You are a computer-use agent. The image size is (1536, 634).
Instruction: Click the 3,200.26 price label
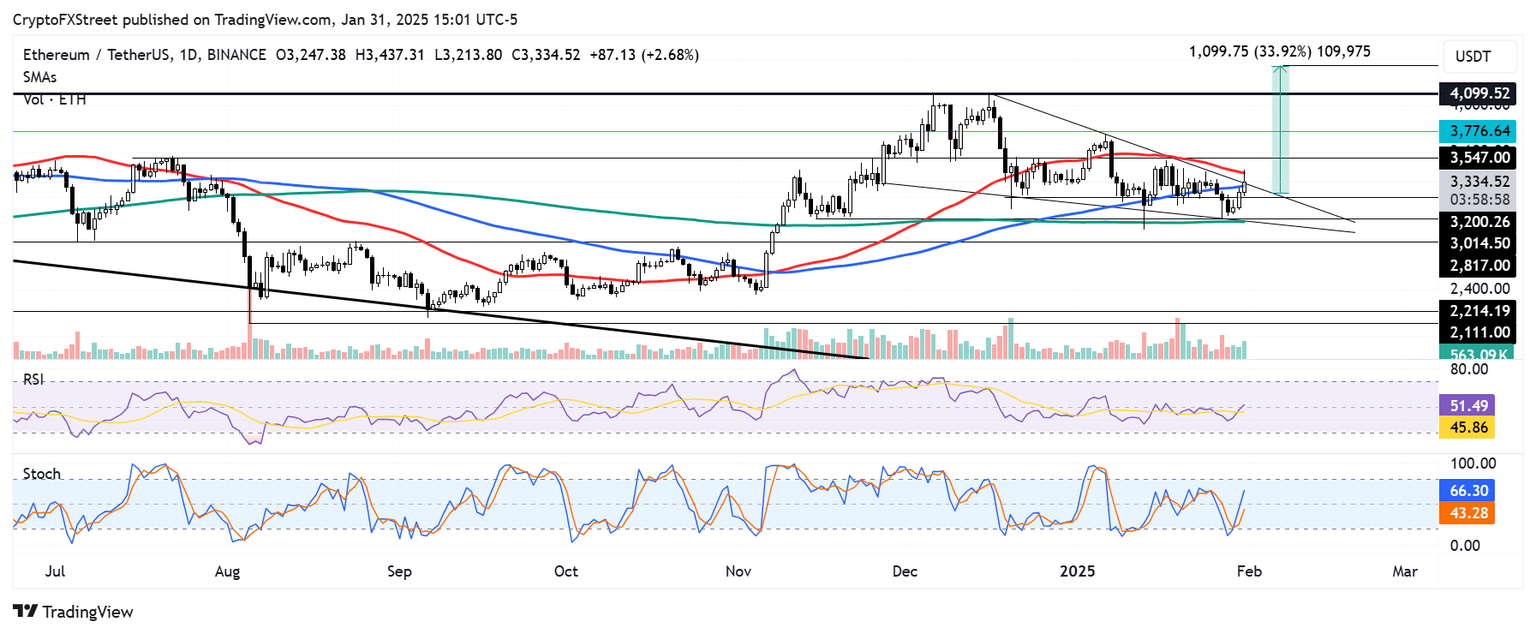pyautogui.click(x=1477, y=223)
